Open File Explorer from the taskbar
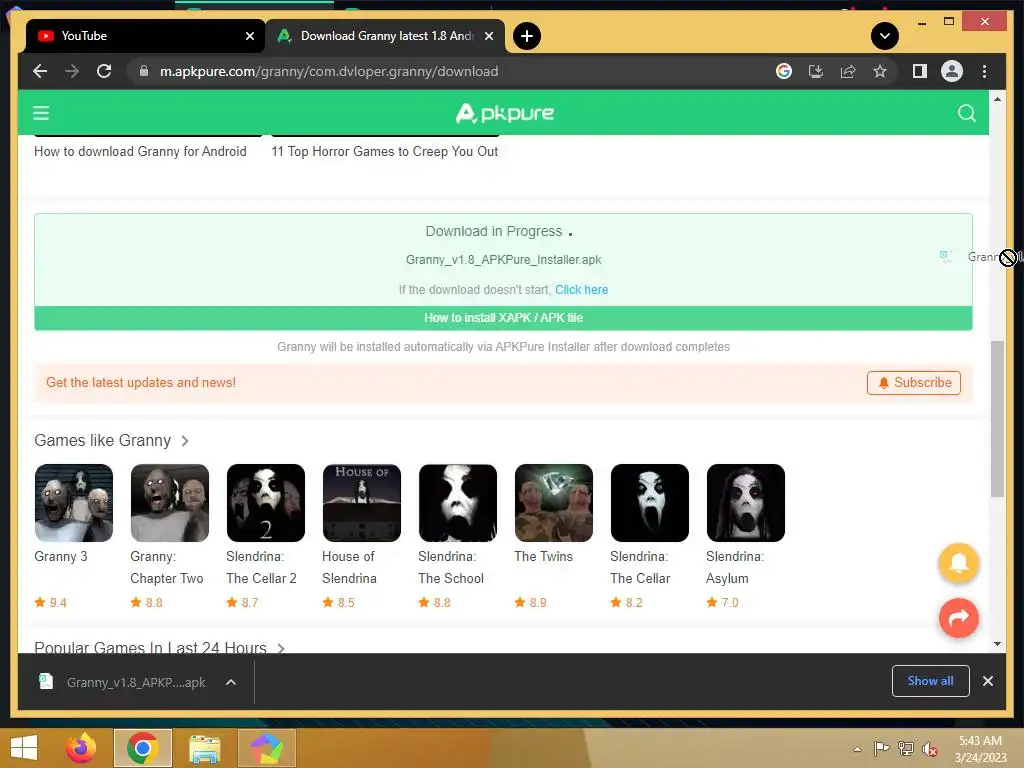Image resolution: width=1024 pixels, height=768 pixels. pos(204,748)
